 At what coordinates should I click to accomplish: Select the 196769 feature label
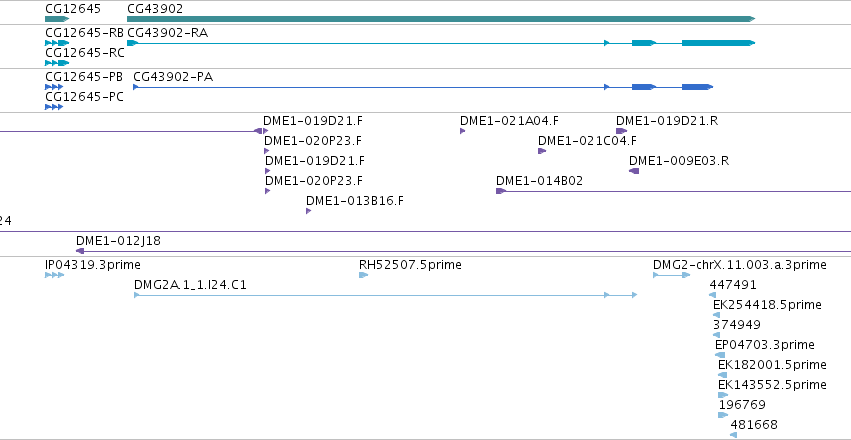(742, 405)
